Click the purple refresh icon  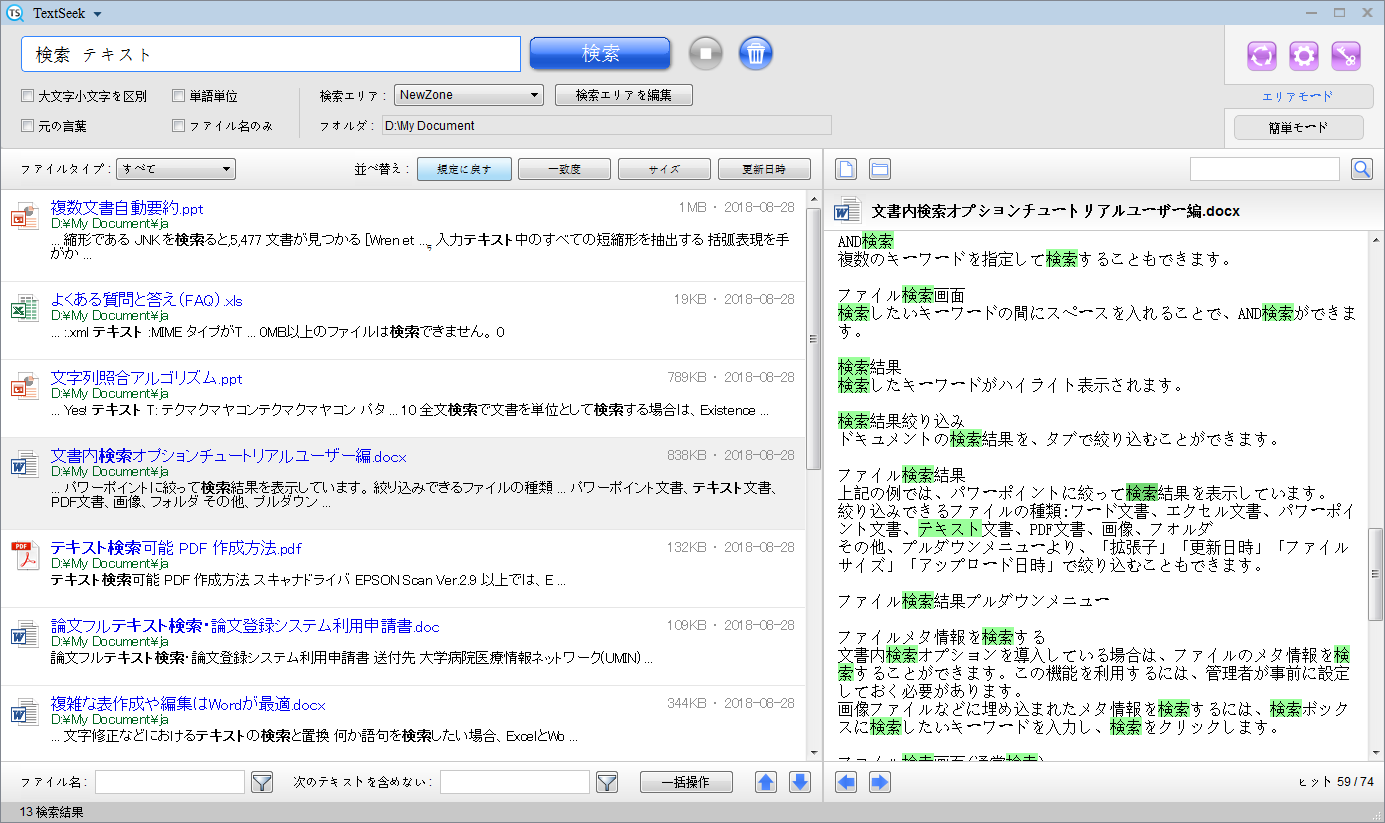pyautogui.click(x=1262, y=56)
